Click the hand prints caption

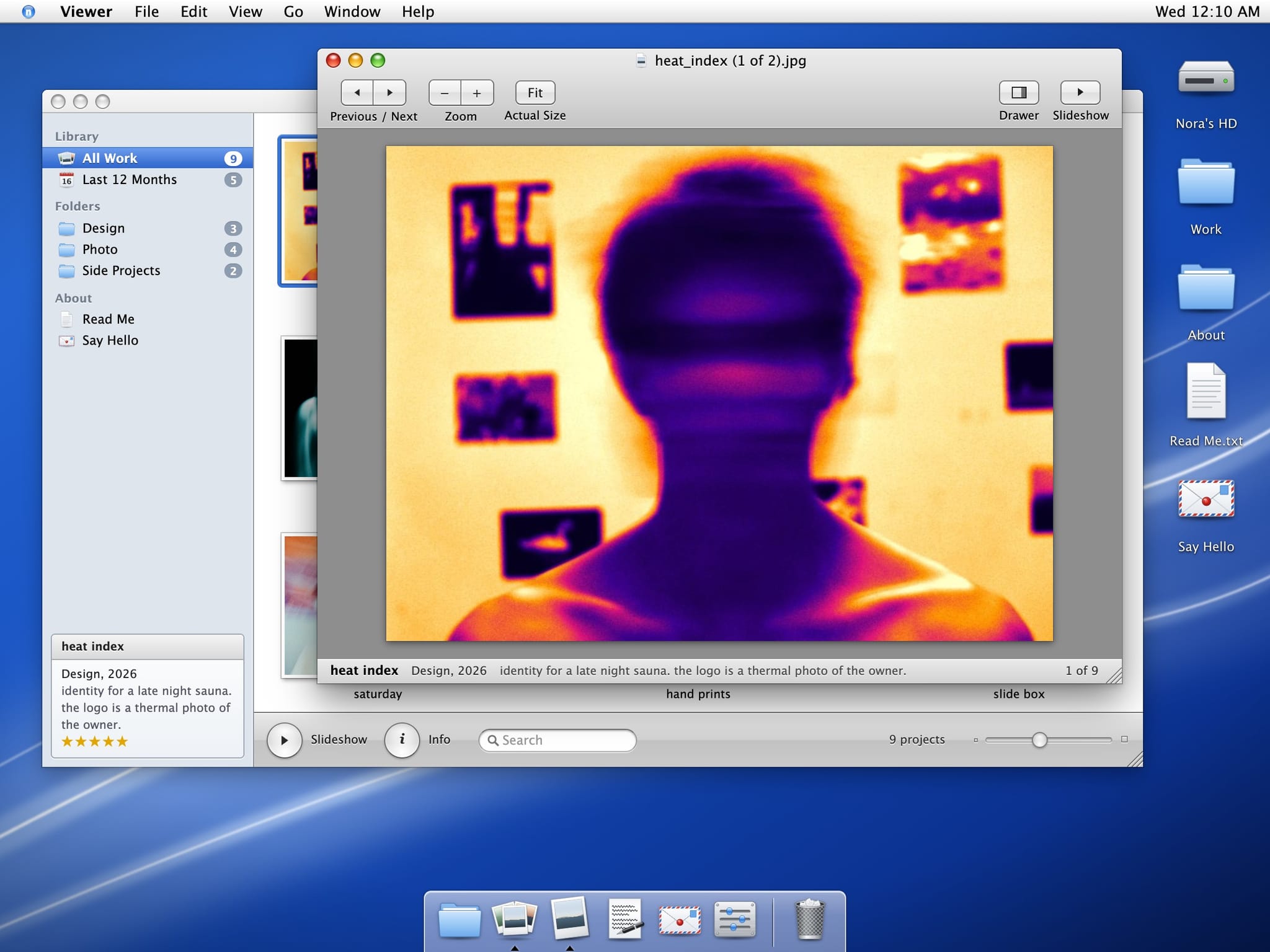[x=698, y=694]
